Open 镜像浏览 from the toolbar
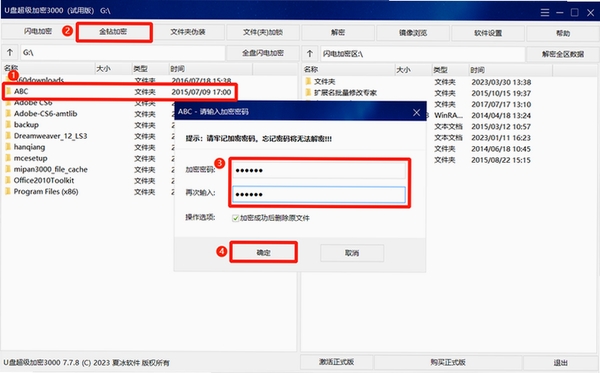The image size is (600, 373). [413, 33]
